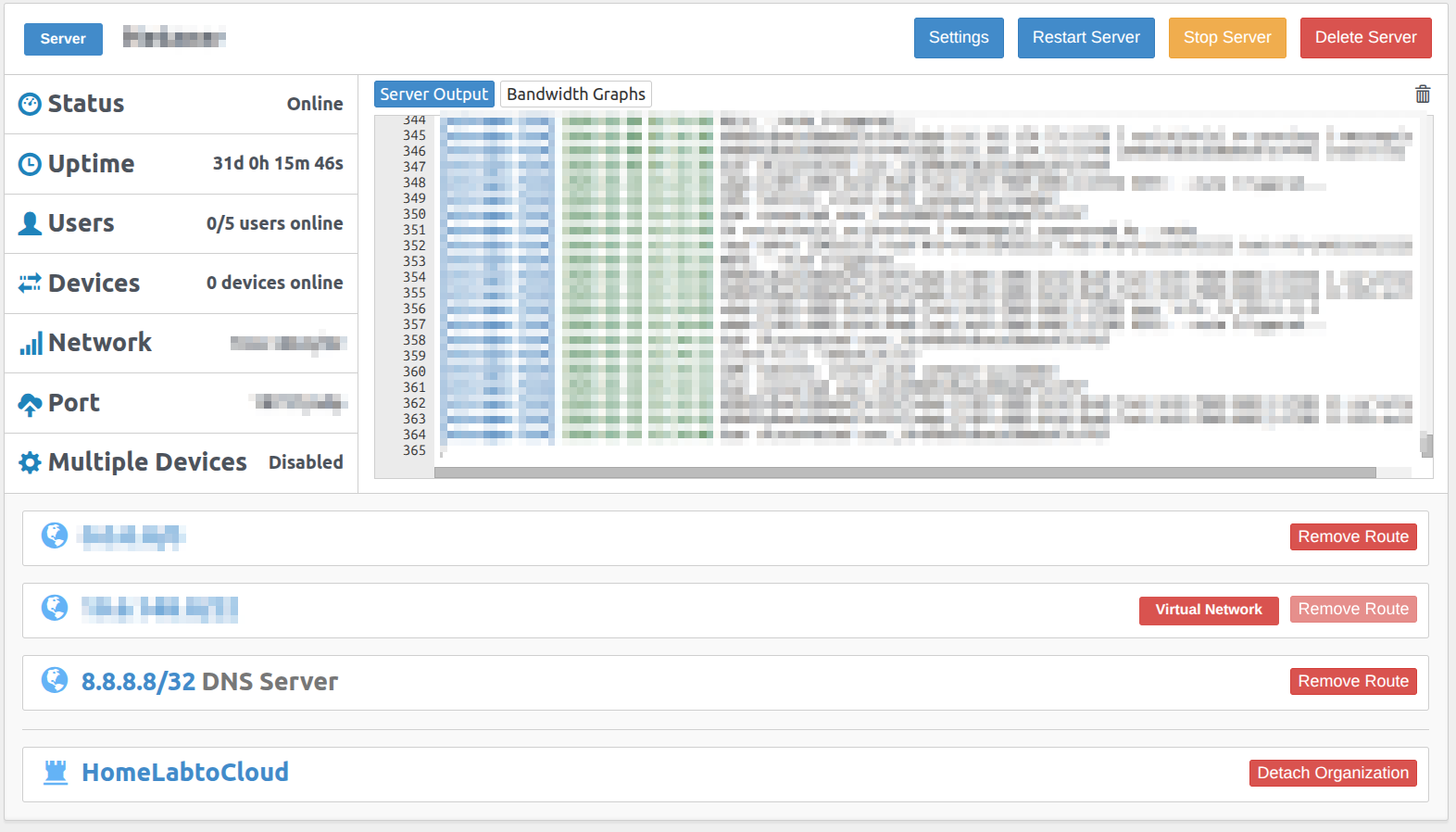Remove the 8.8.8.8/32 DNS Server route

tap(1352, 681)
